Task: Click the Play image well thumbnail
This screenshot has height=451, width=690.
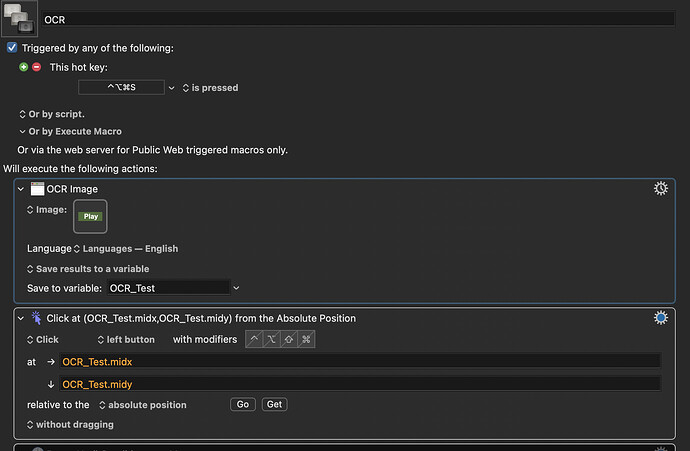Action: tap(90, 216)
